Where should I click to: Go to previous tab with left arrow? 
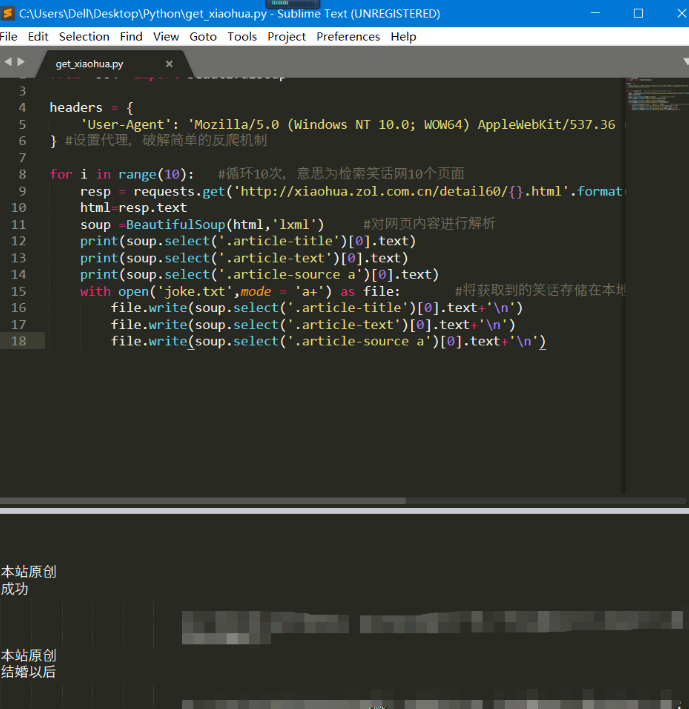(8, 62)
